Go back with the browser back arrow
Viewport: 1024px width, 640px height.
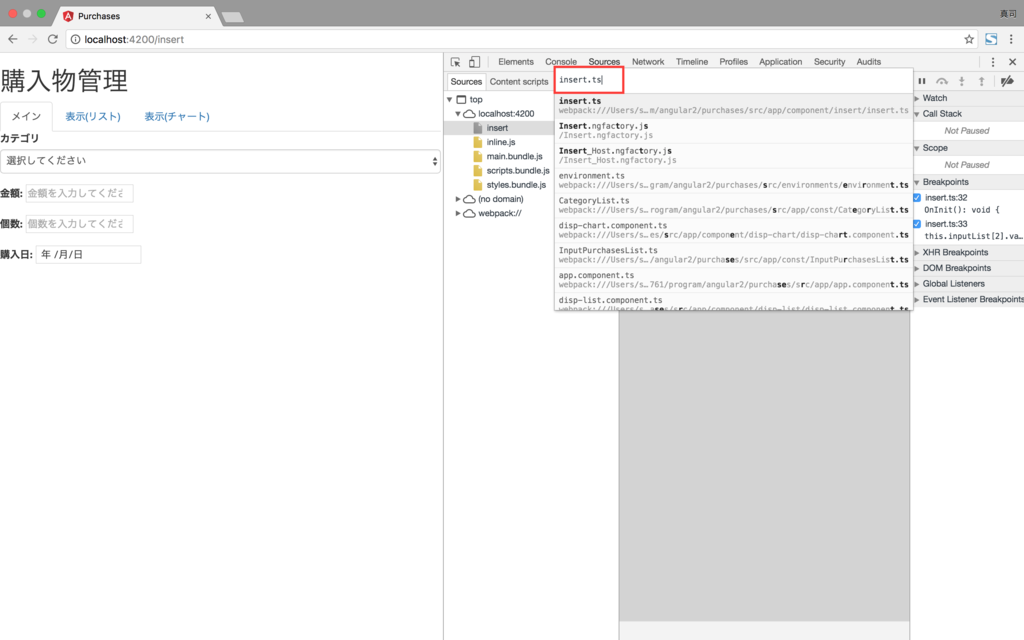click(12, 39)
